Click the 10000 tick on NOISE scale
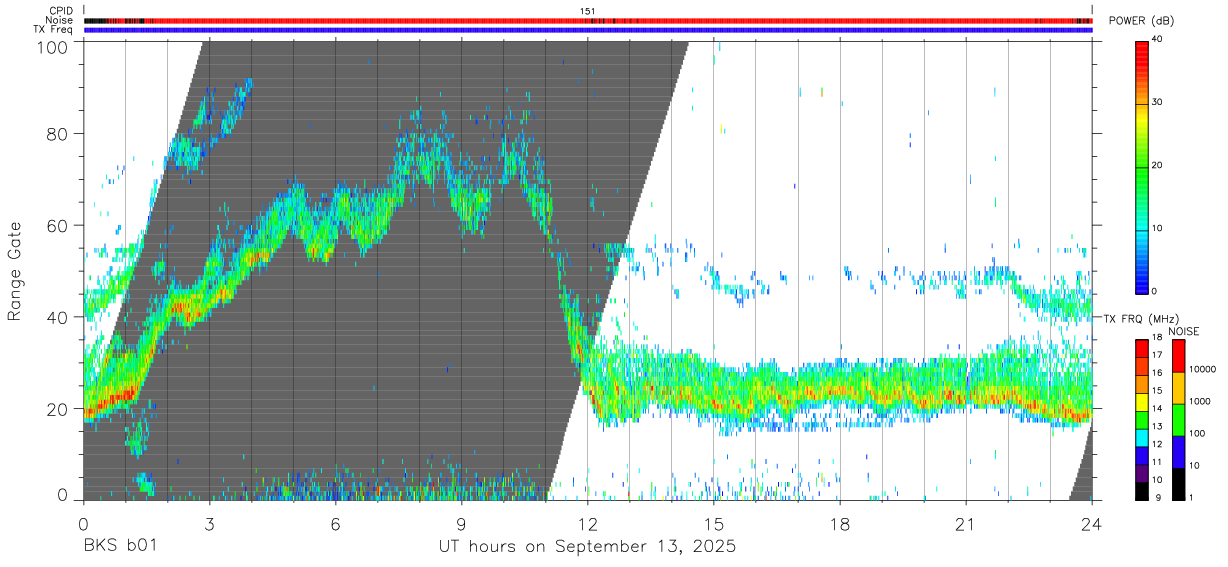 point(1202,369)
